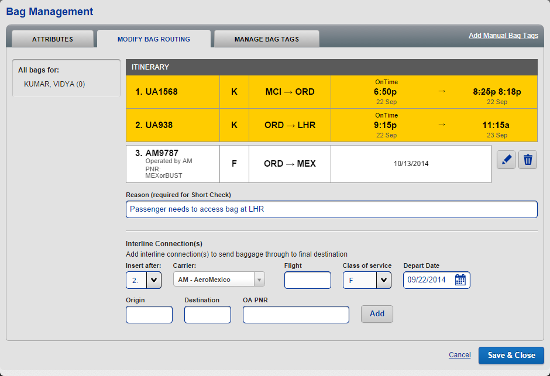This screenshot has height=376, width=550.
Task: Click the K class cell of UA938
Action: tap(234, 125)
